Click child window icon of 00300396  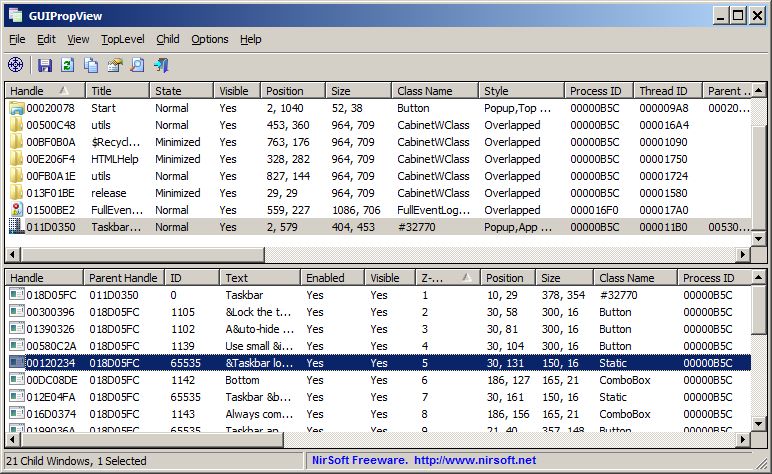tap(17, 312)
